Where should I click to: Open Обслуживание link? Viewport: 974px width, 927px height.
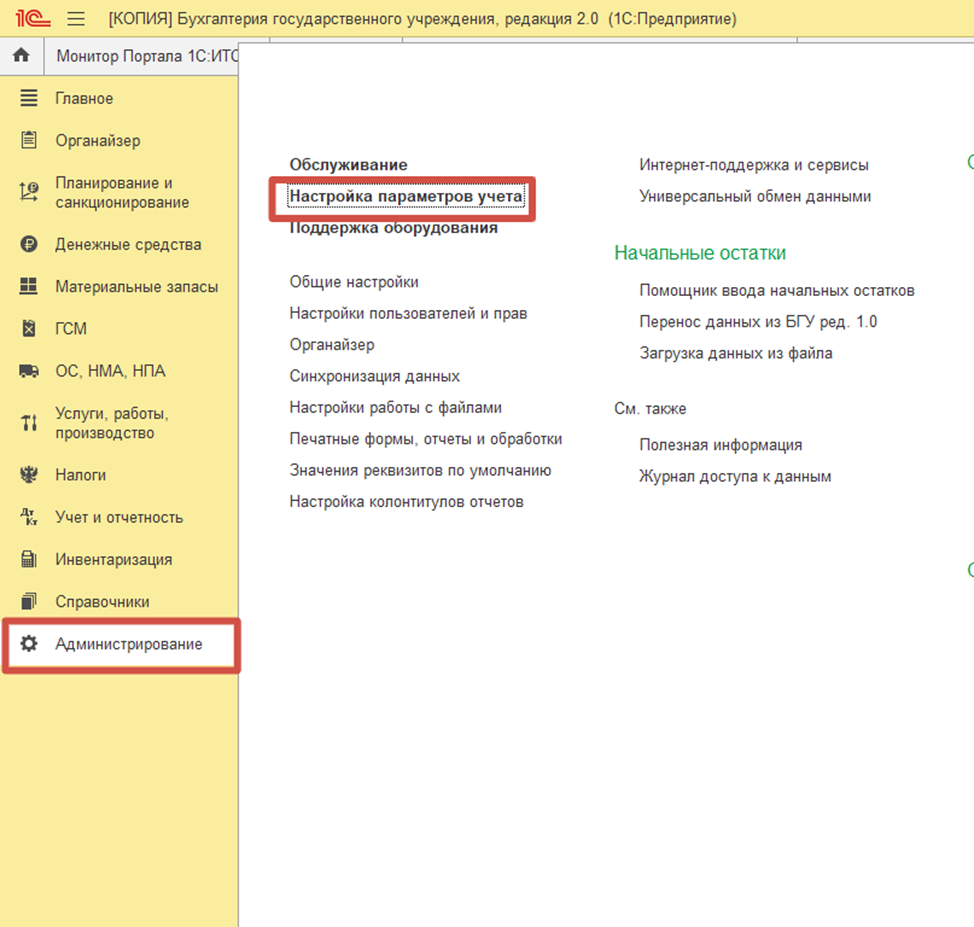click(x=348, y=165)
